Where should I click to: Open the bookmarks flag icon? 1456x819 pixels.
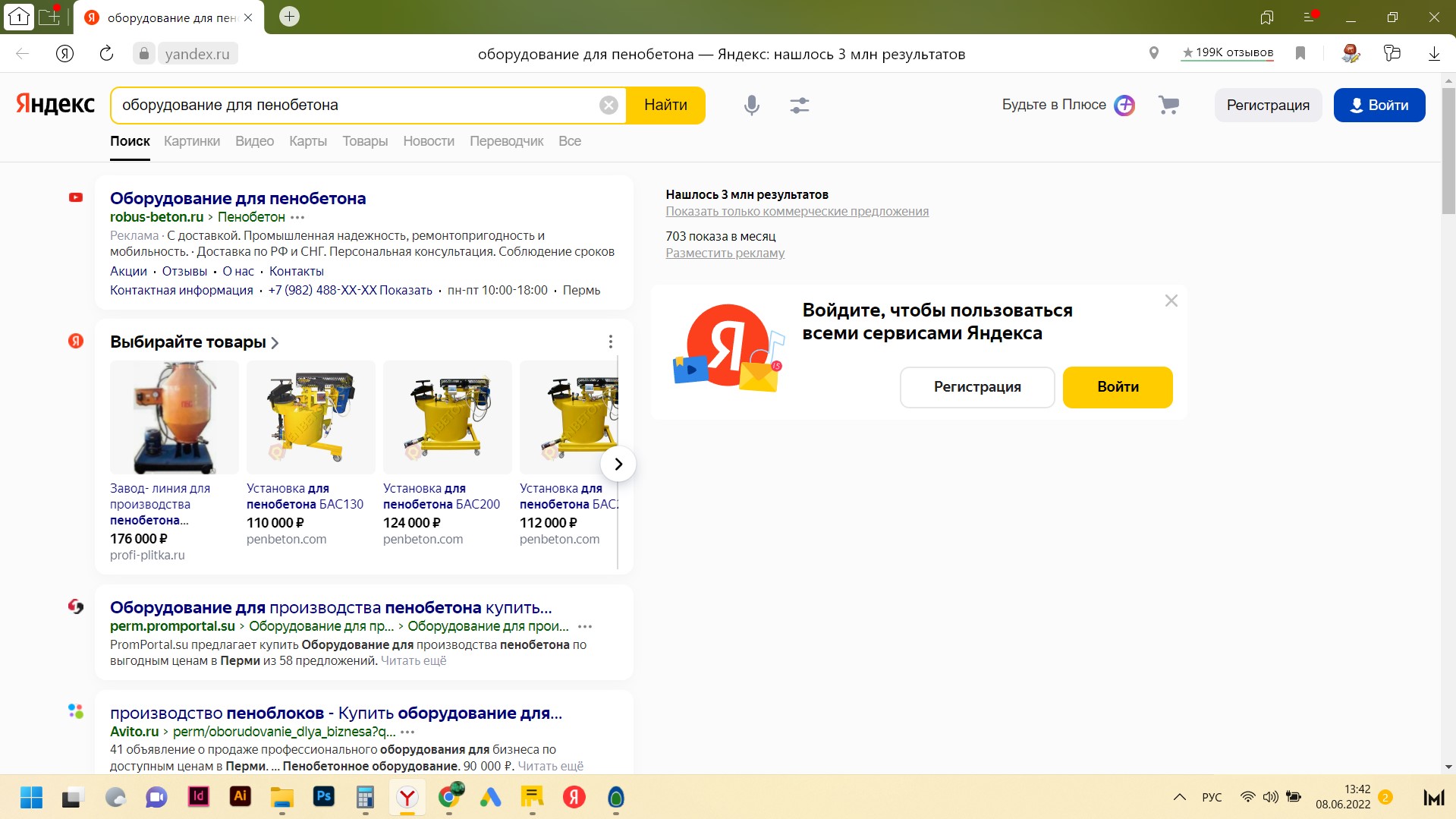[1300, 53]
